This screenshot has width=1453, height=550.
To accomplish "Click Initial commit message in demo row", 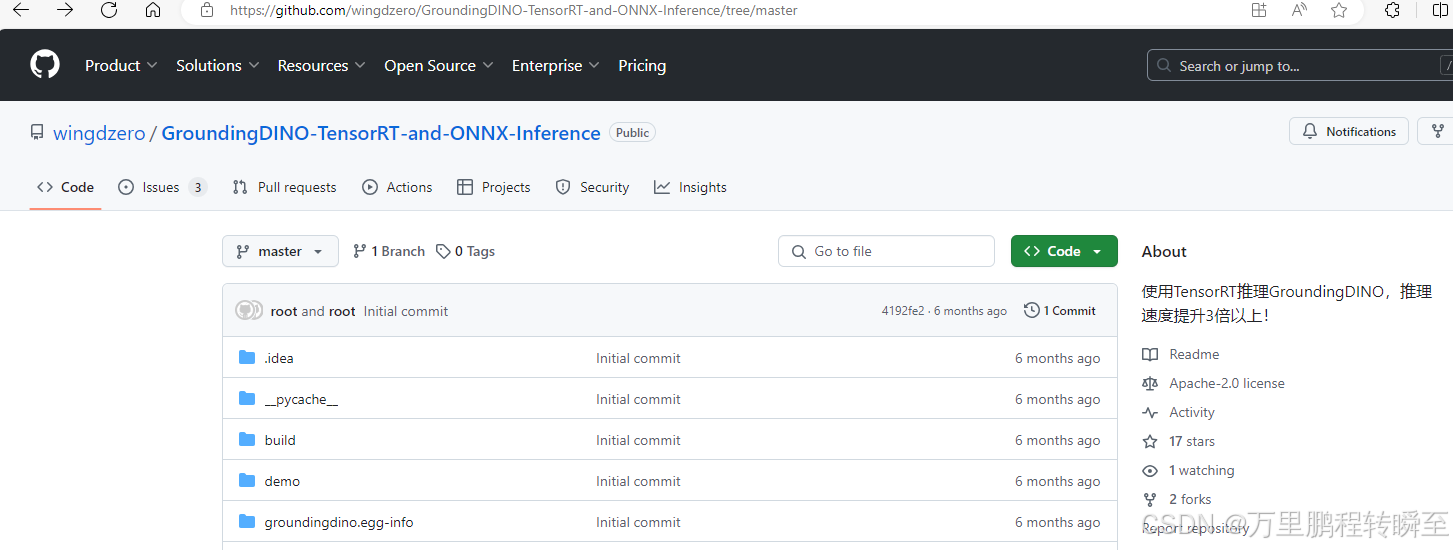I will coord(638,481).
